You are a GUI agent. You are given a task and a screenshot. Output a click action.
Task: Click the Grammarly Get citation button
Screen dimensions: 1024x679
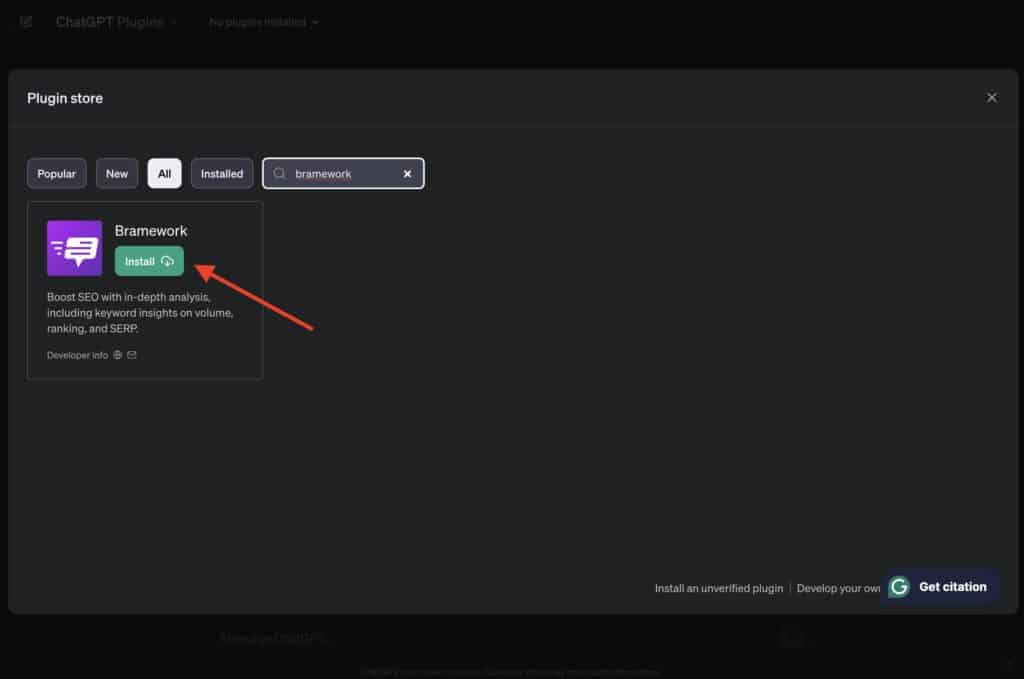pyautogui.click(x=940, y=587)
